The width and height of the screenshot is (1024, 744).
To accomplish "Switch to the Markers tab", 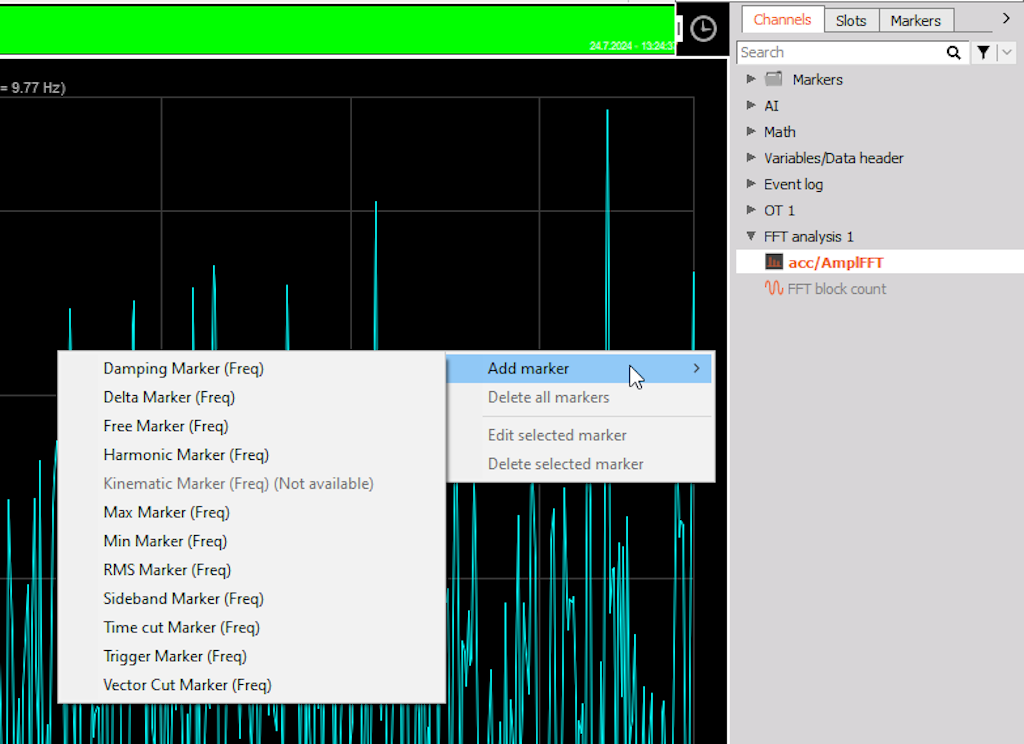I will tap(916, 20).
